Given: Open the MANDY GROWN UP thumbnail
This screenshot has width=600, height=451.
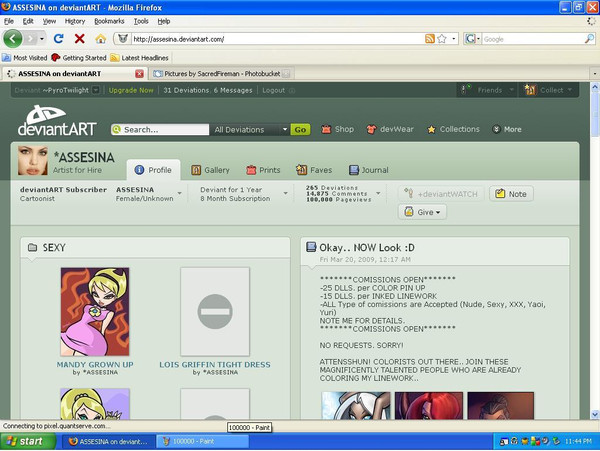Looking at the screenshot, I should pyautogui.click(x=95, y=312).
